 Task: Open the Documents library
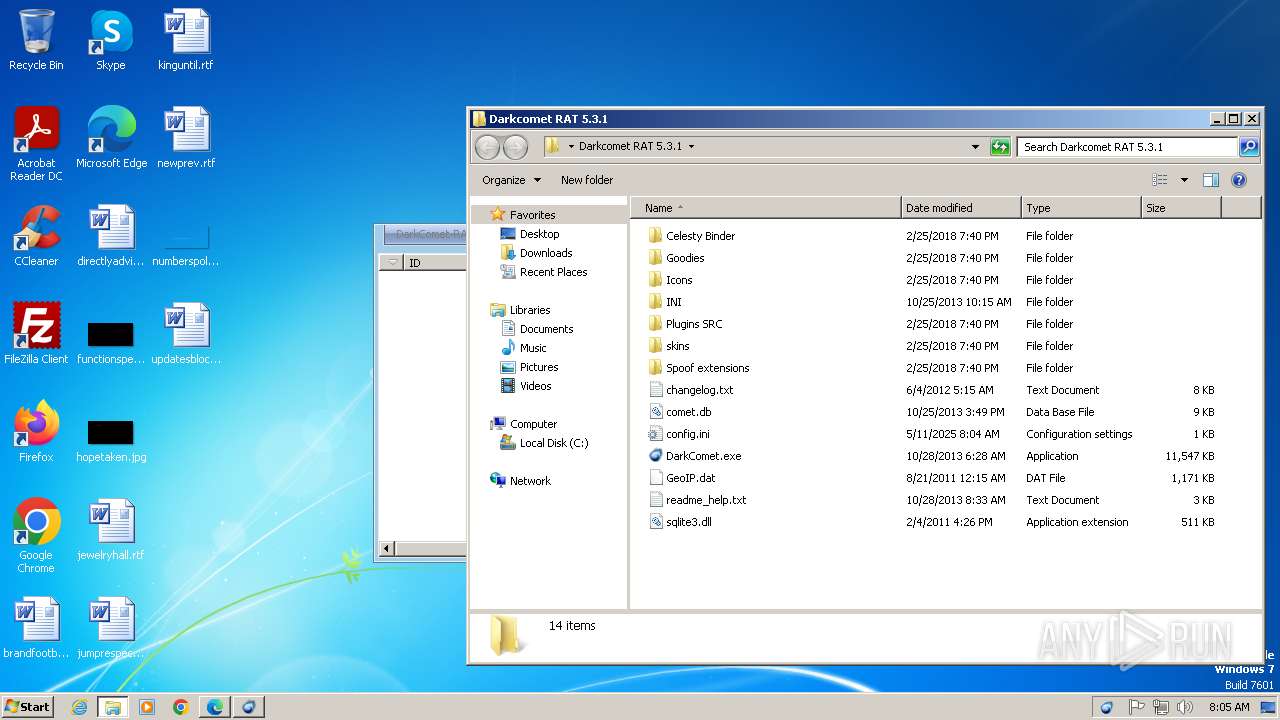546,329
